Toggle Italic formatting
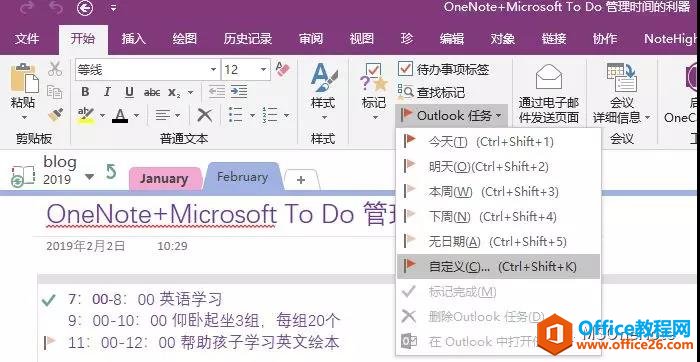 coord(107,92)
